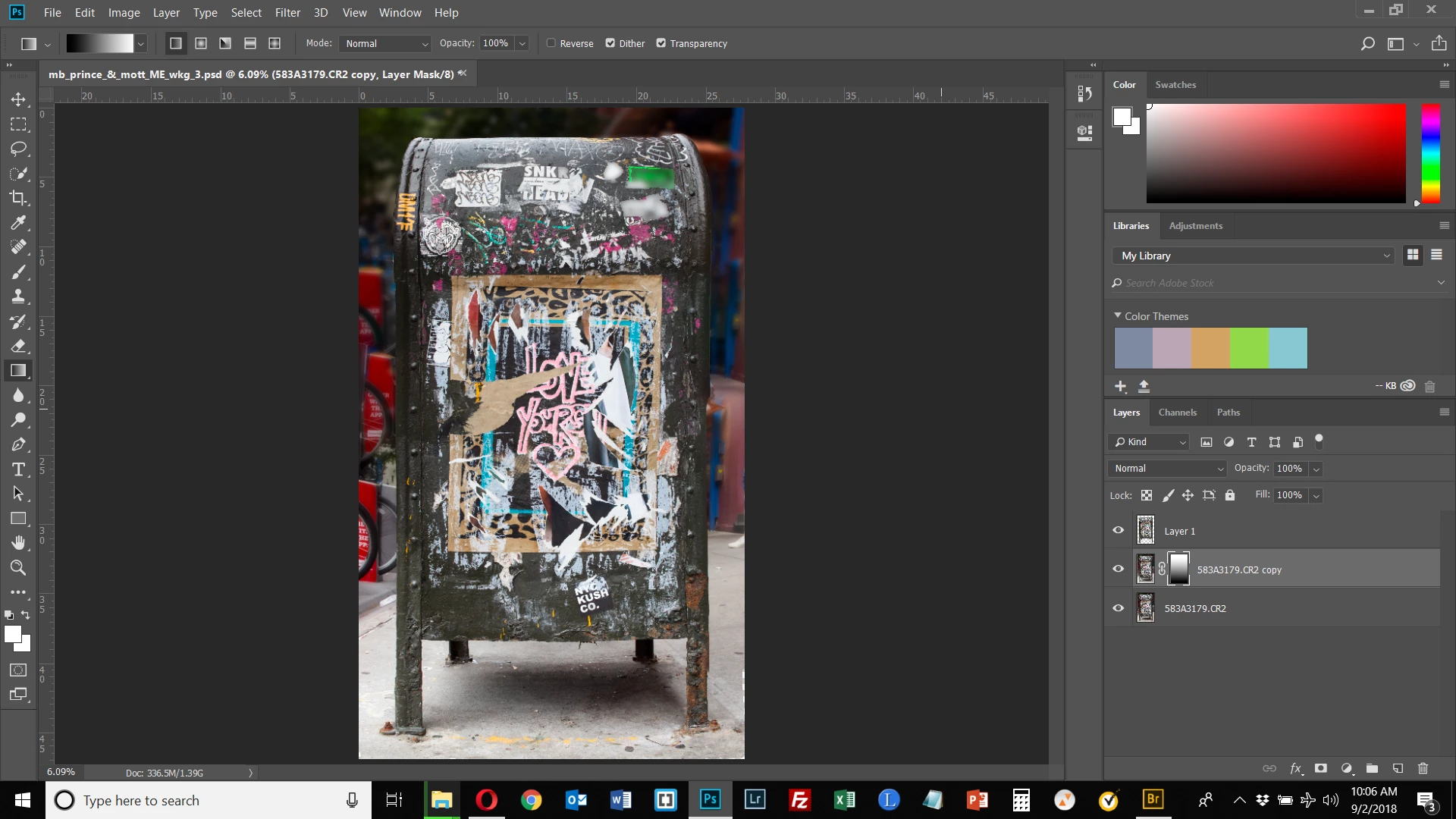Screen dimensions: 1456x819
Task: Select the Zoom tool
Action: [x=18, y=567]
